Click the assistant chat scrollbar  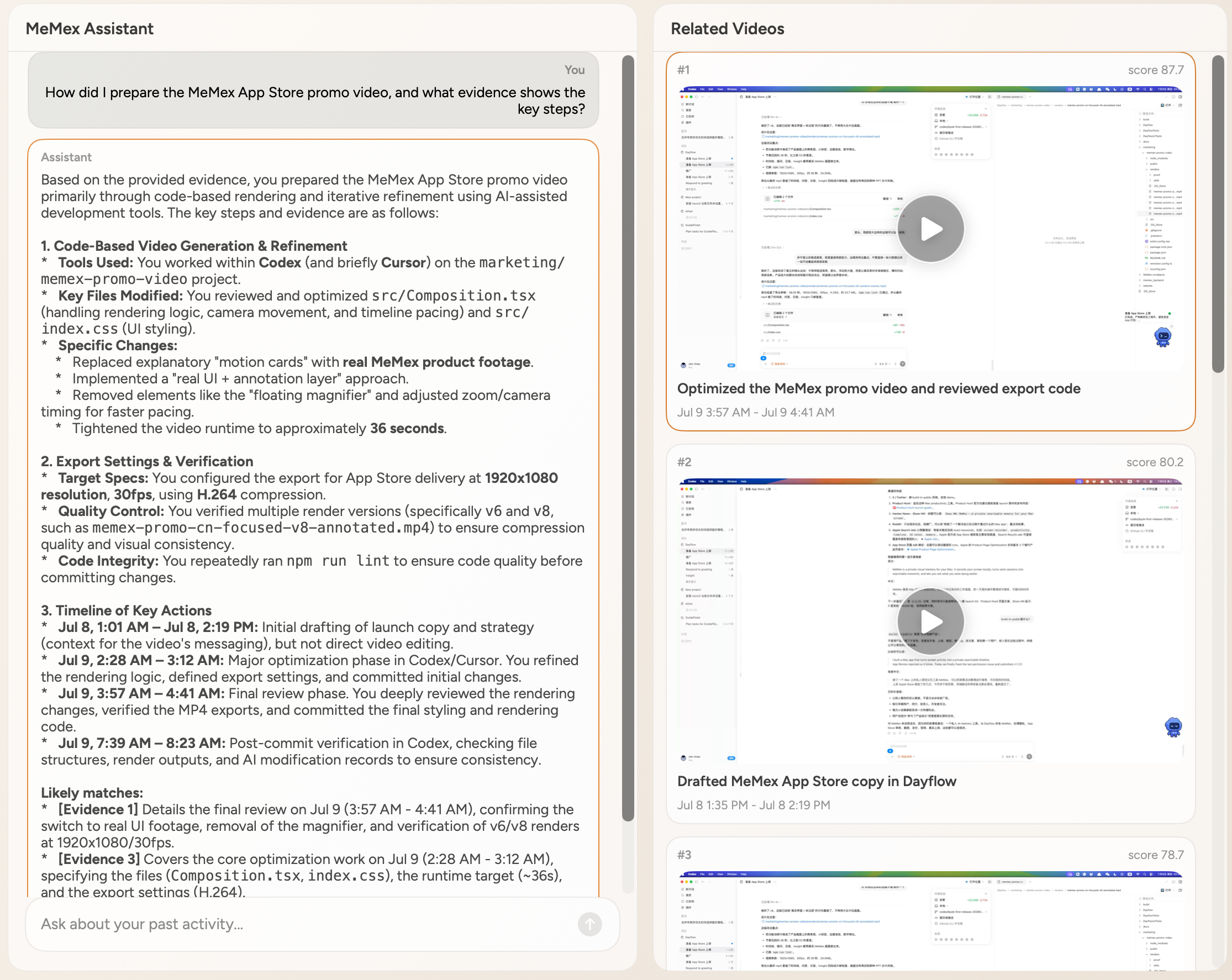628,438
